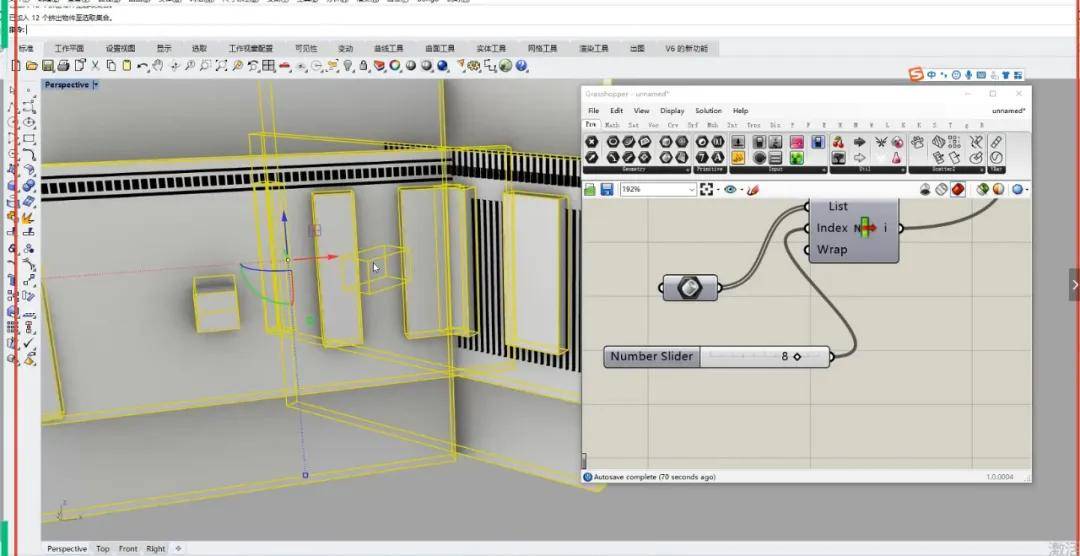This screenshot has height=556, width=1080.
Task: Open file using the folder icon
Action: (31, 65)
